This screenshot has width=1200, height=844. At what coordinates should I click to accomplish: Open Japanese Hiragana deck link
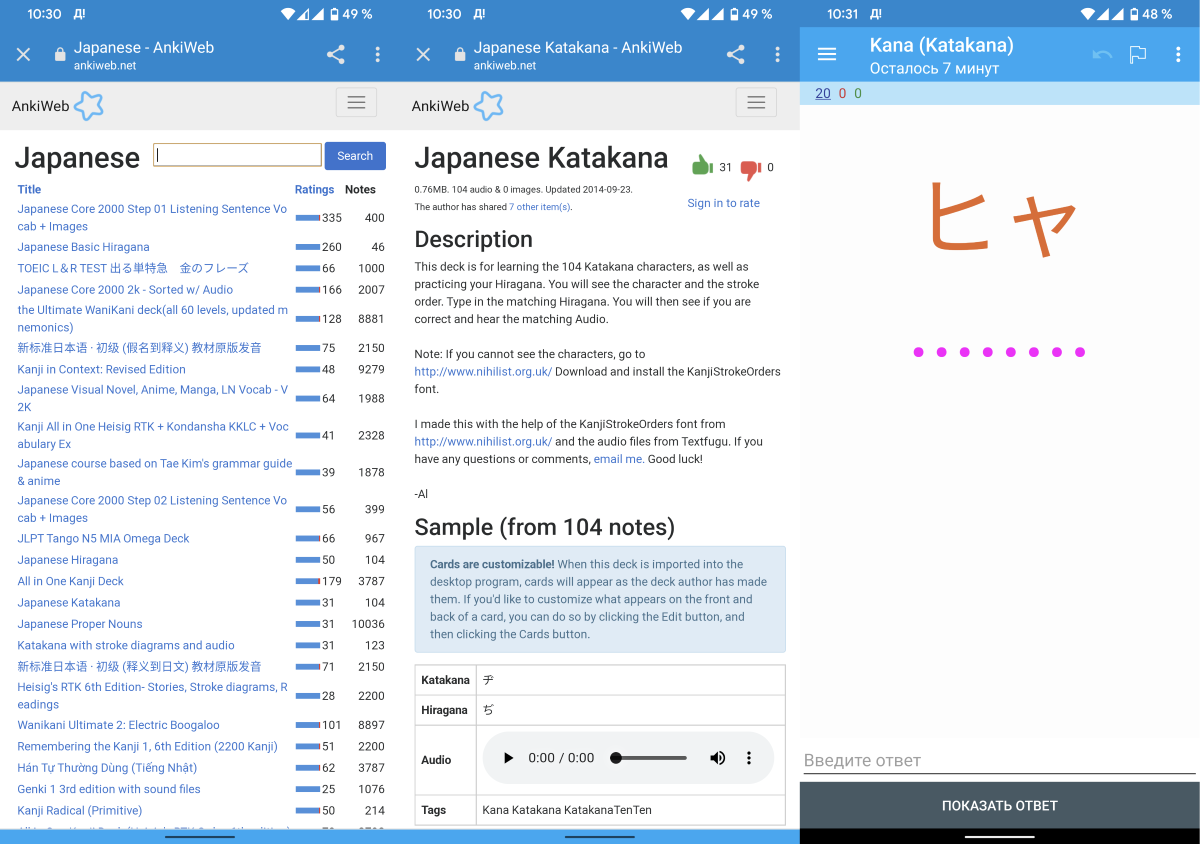68,560
